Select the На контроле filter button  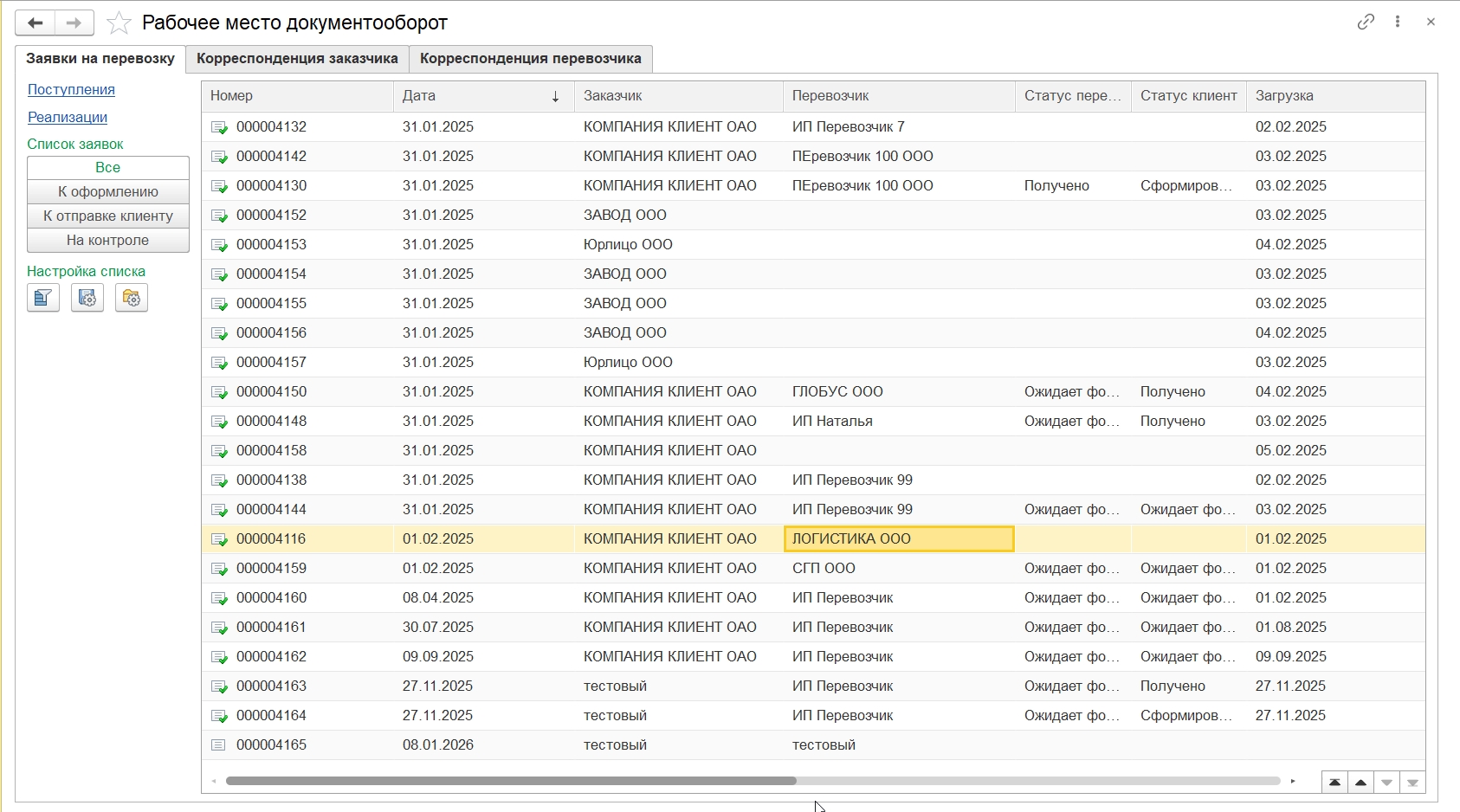pyautogui.click(x=108, y=240)
